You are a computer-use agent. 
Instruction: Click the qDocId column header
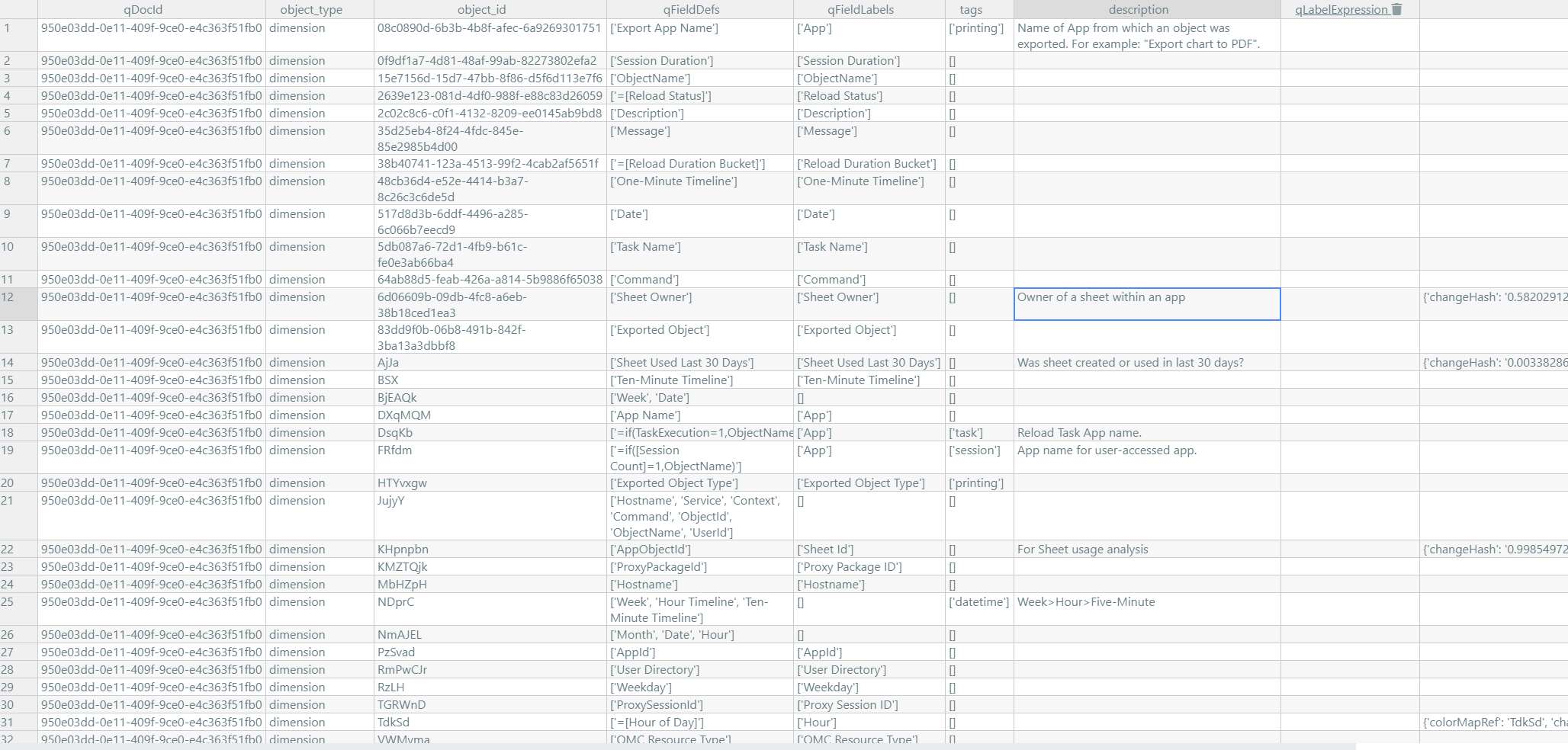click(151, 9)
